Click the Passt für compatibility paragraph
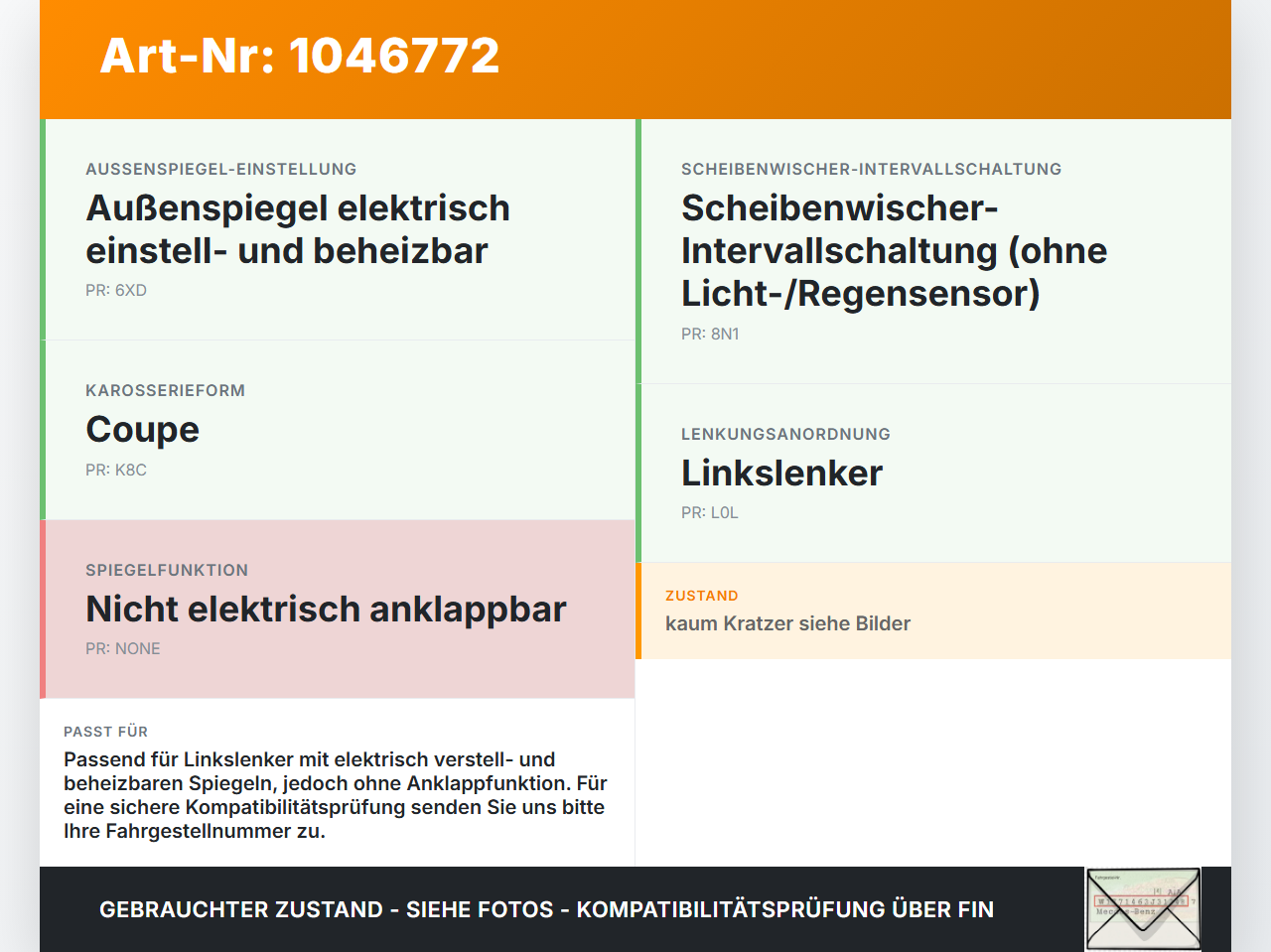Image resolution: width=1271 pixels, height=952 pixels. (x=335, y=795)
